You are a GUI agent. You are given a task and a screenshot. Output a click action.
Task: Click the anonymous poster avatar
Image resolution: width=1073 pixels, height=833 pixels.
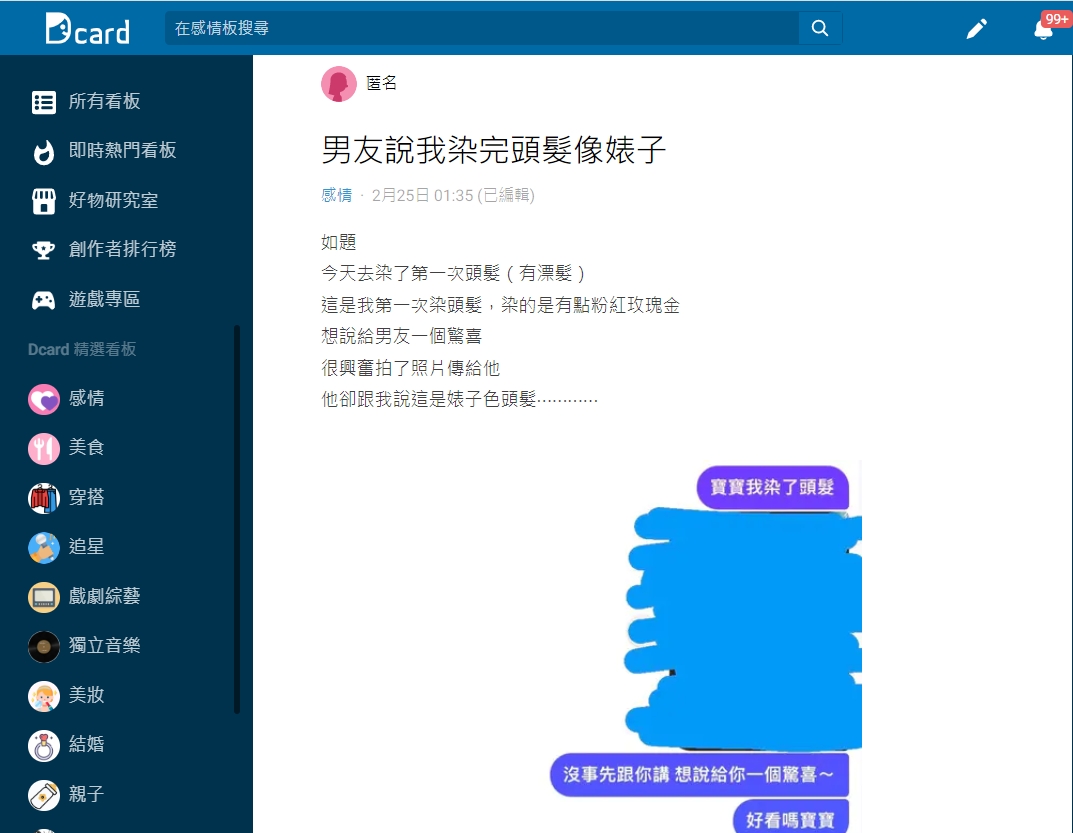pyautogui.click(x=339, y=84)
